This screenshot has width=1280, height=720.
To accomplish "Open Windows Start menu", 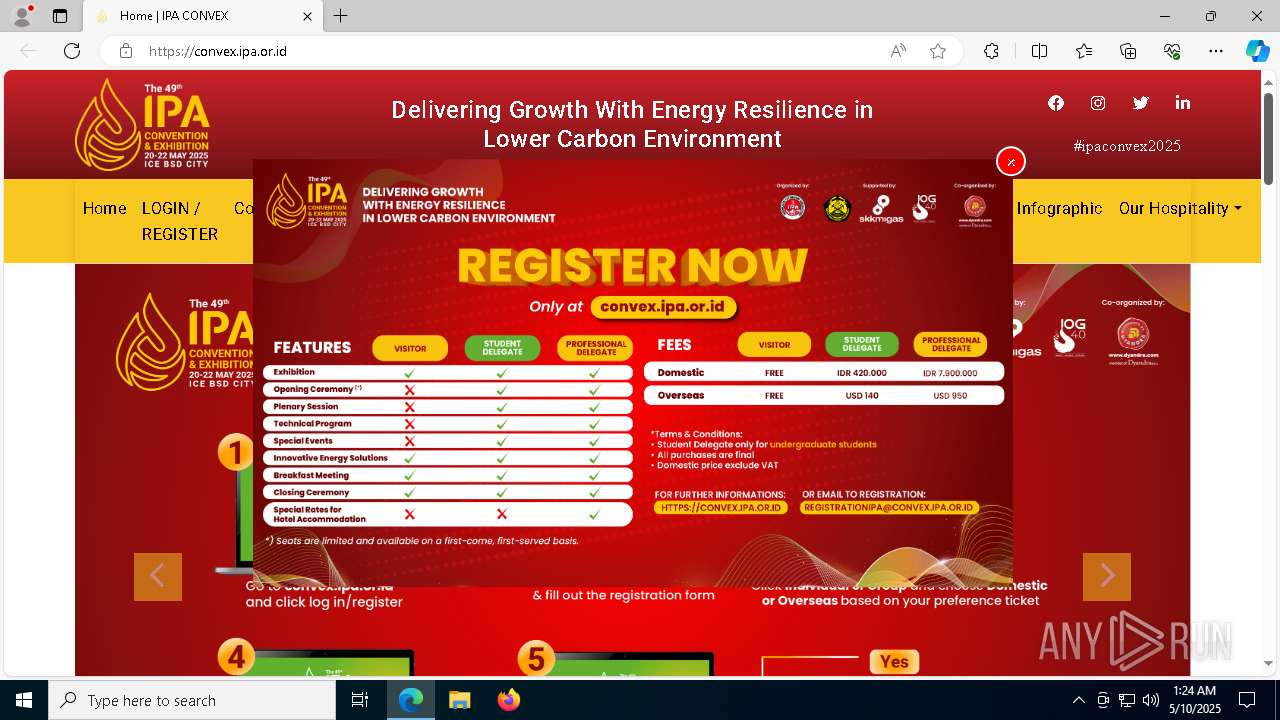I will (x=24, y=700).
